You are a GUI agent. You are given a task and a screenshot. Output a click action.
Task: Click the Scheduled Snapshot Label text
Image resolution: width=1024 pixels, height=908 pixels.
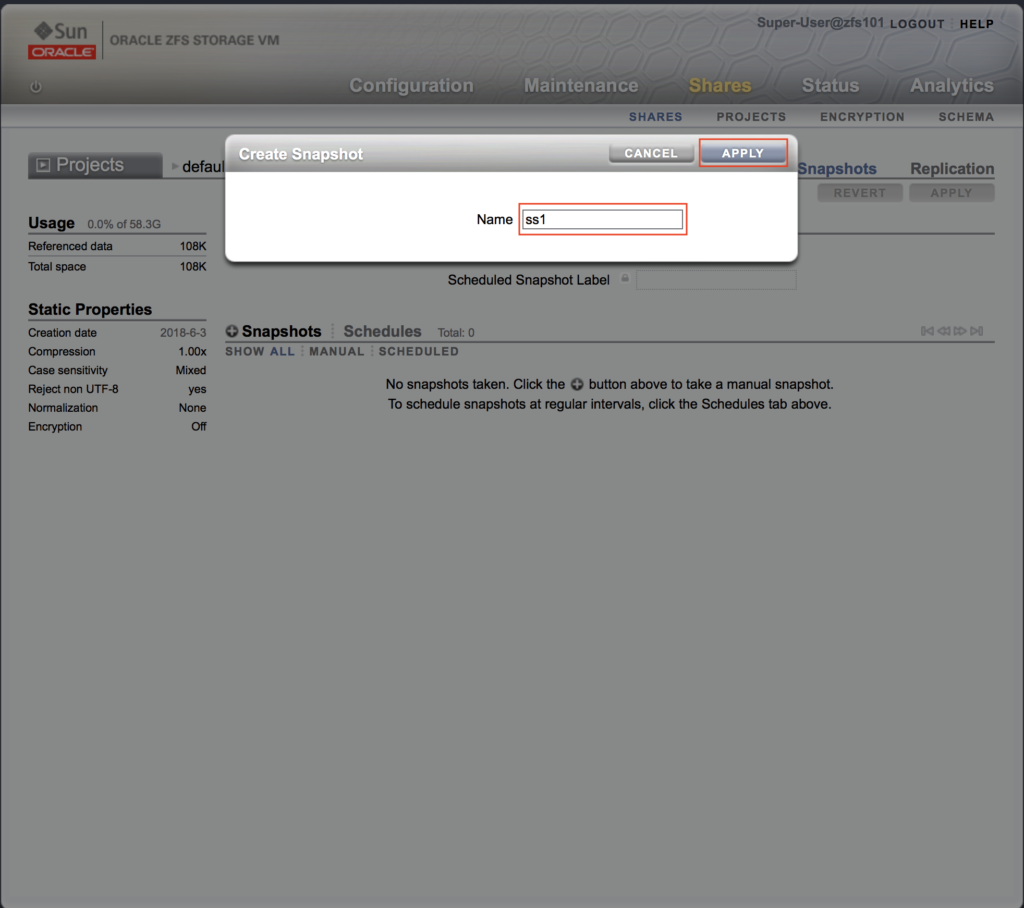528,280
